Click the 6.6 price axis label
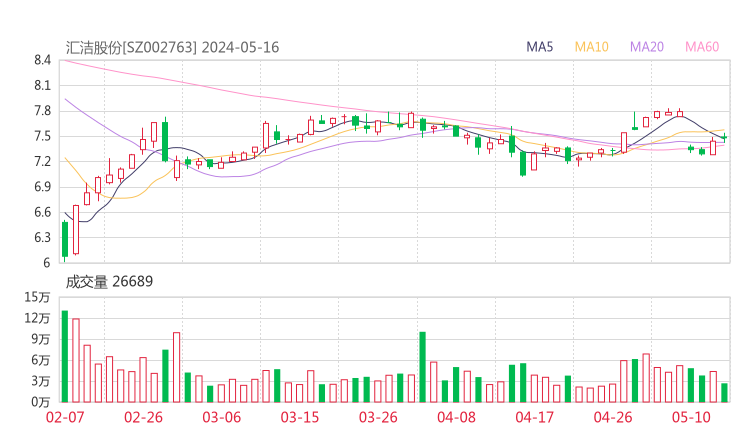 [42, 212]
